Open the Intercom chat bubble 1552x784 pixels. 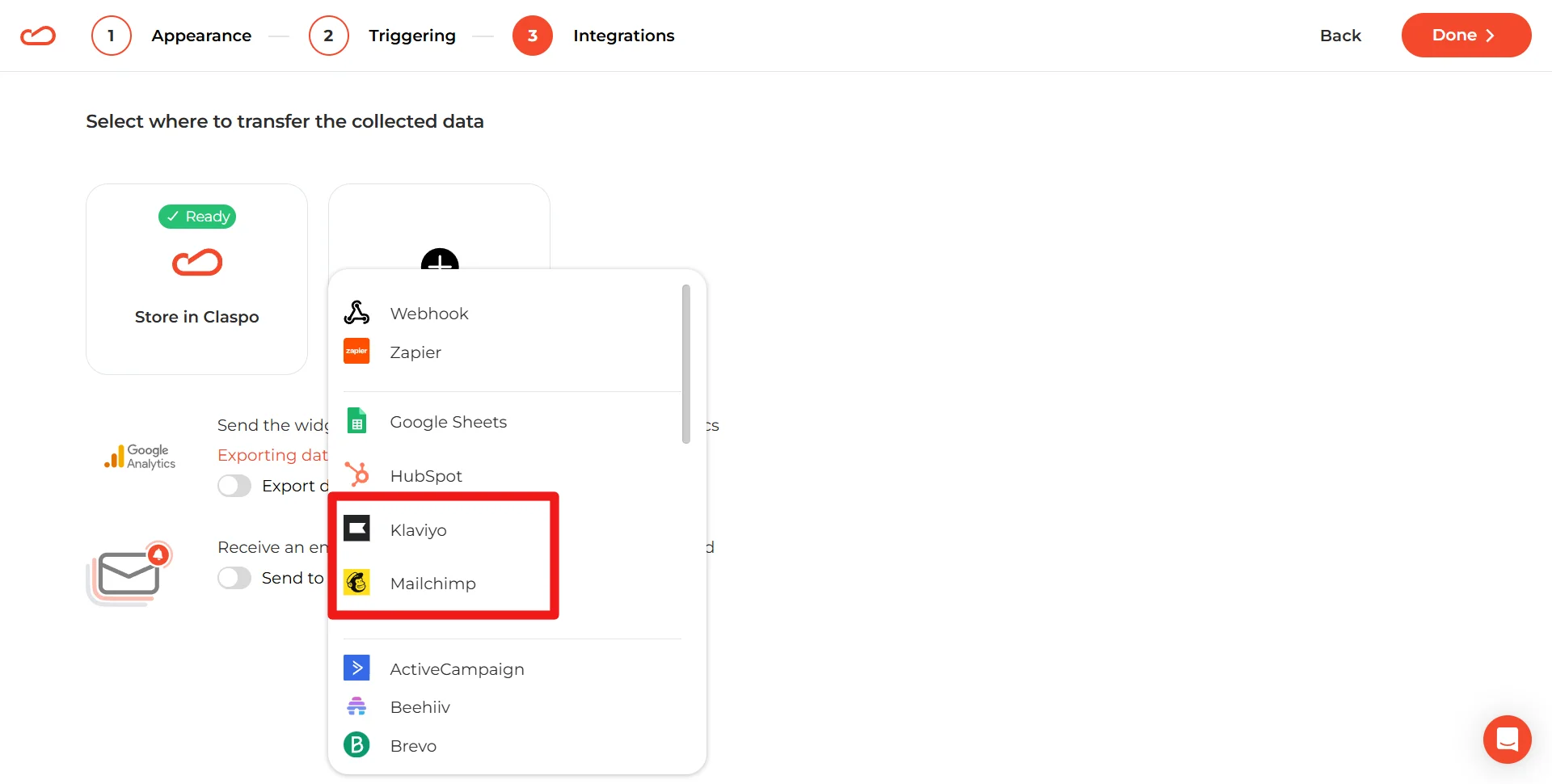point(1507,740)
